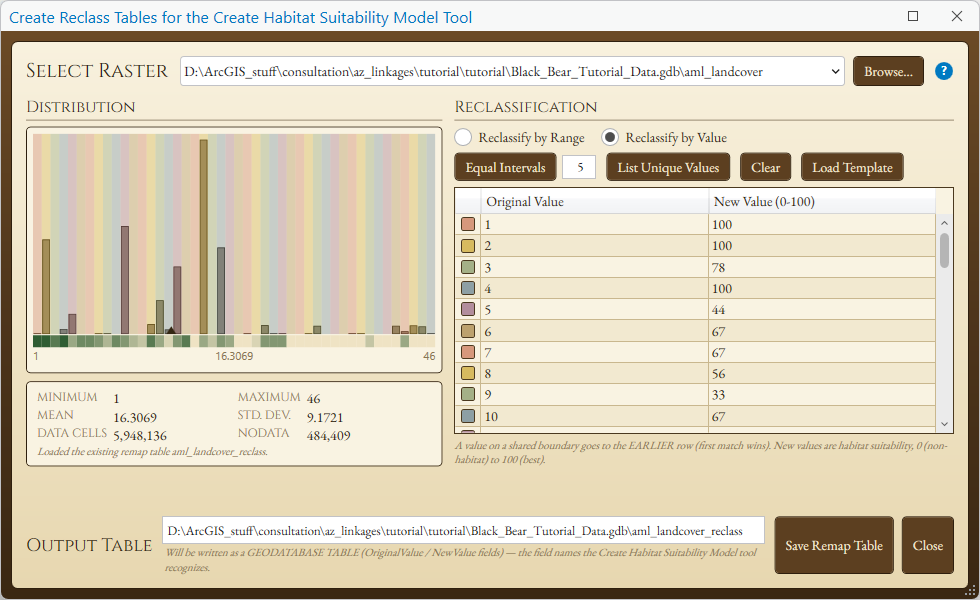Click the Output Table path field
980x600 pixels.
point(463,531)
